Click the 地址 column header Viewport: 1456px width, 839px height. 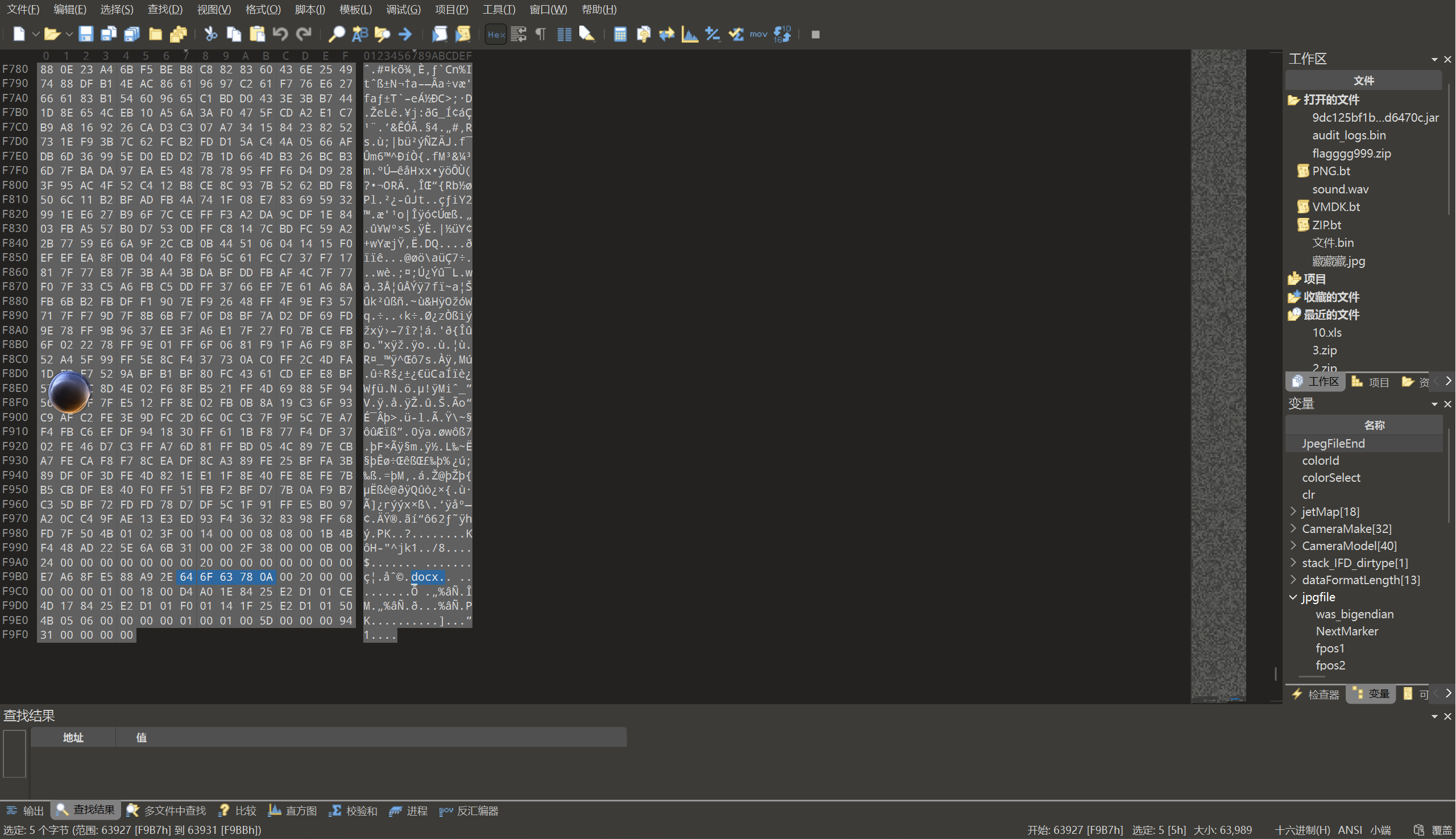(x=73, y=737)
